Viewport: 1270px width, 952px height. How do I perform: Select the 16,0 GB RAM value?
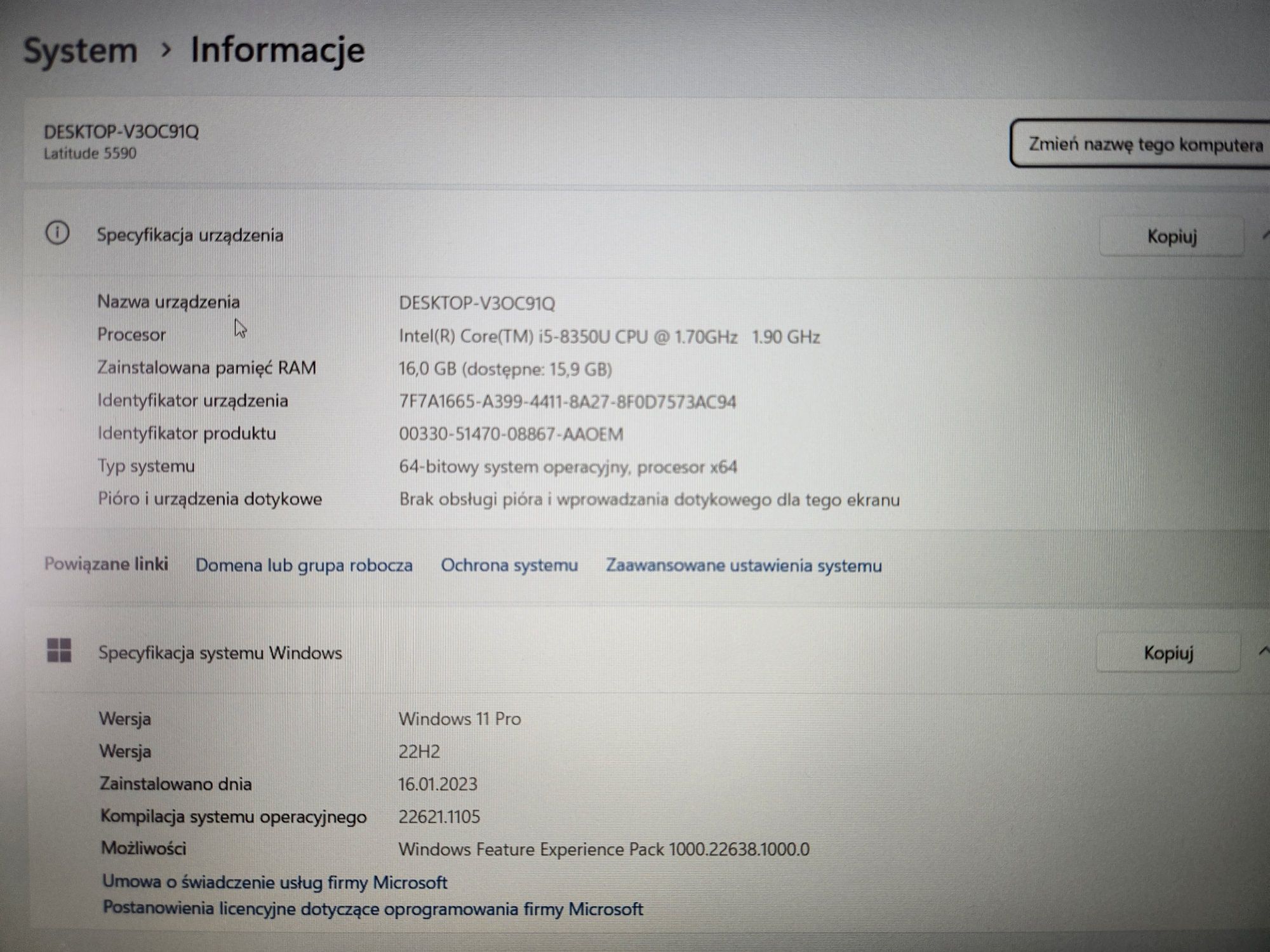coord(505,369)
